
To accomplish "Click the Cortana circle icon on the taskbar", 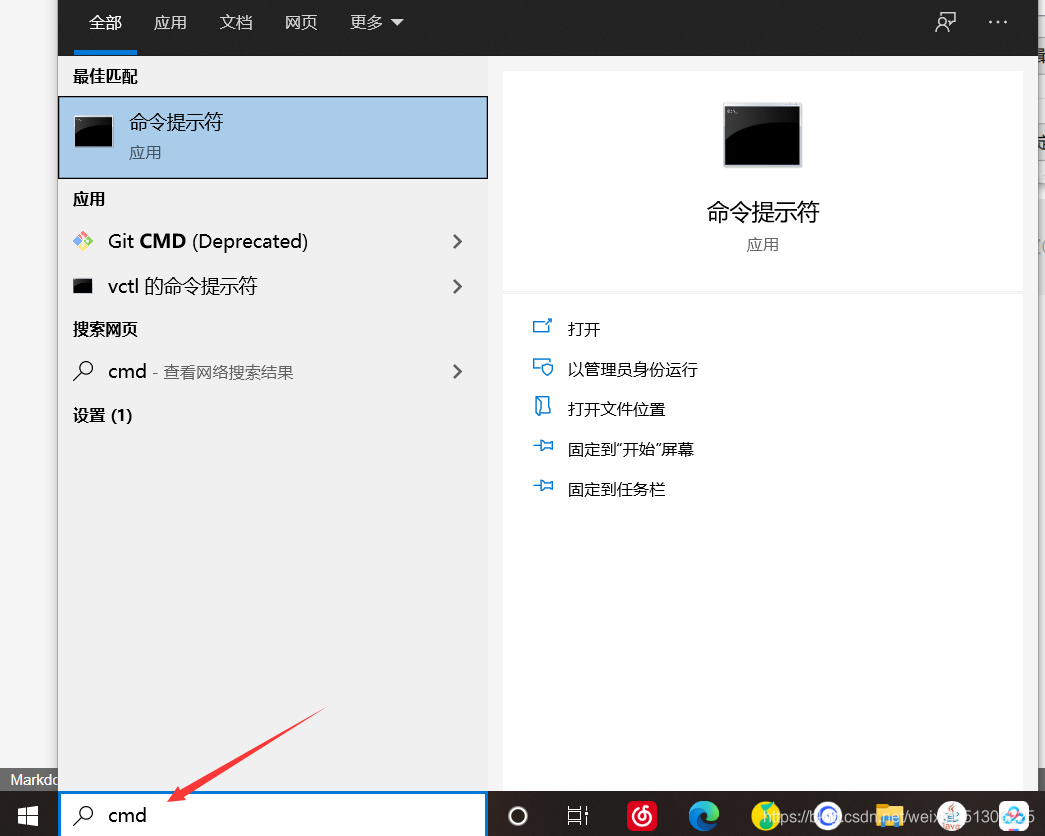I will point(518,816).
